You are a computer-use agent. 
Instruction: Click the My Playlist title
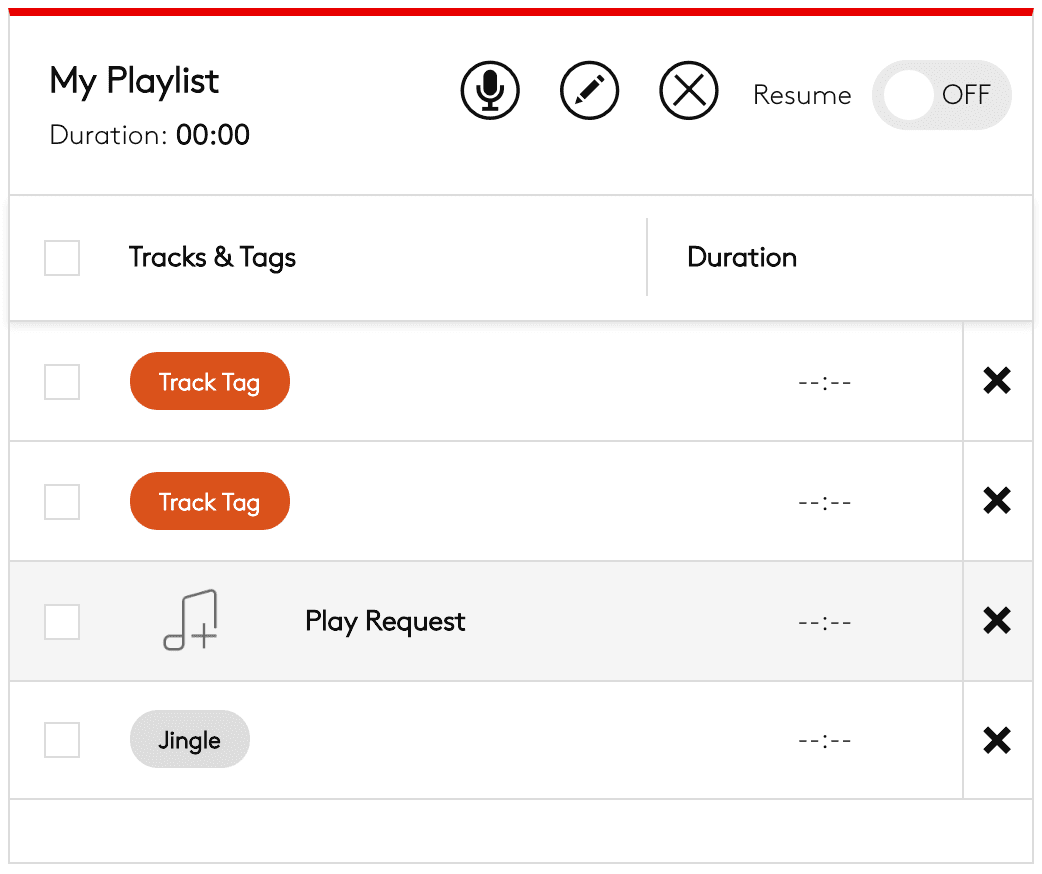(134, 81)
